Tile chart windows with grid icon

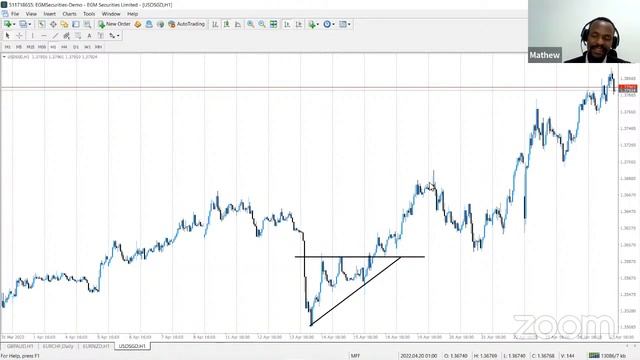click(273, 24)
